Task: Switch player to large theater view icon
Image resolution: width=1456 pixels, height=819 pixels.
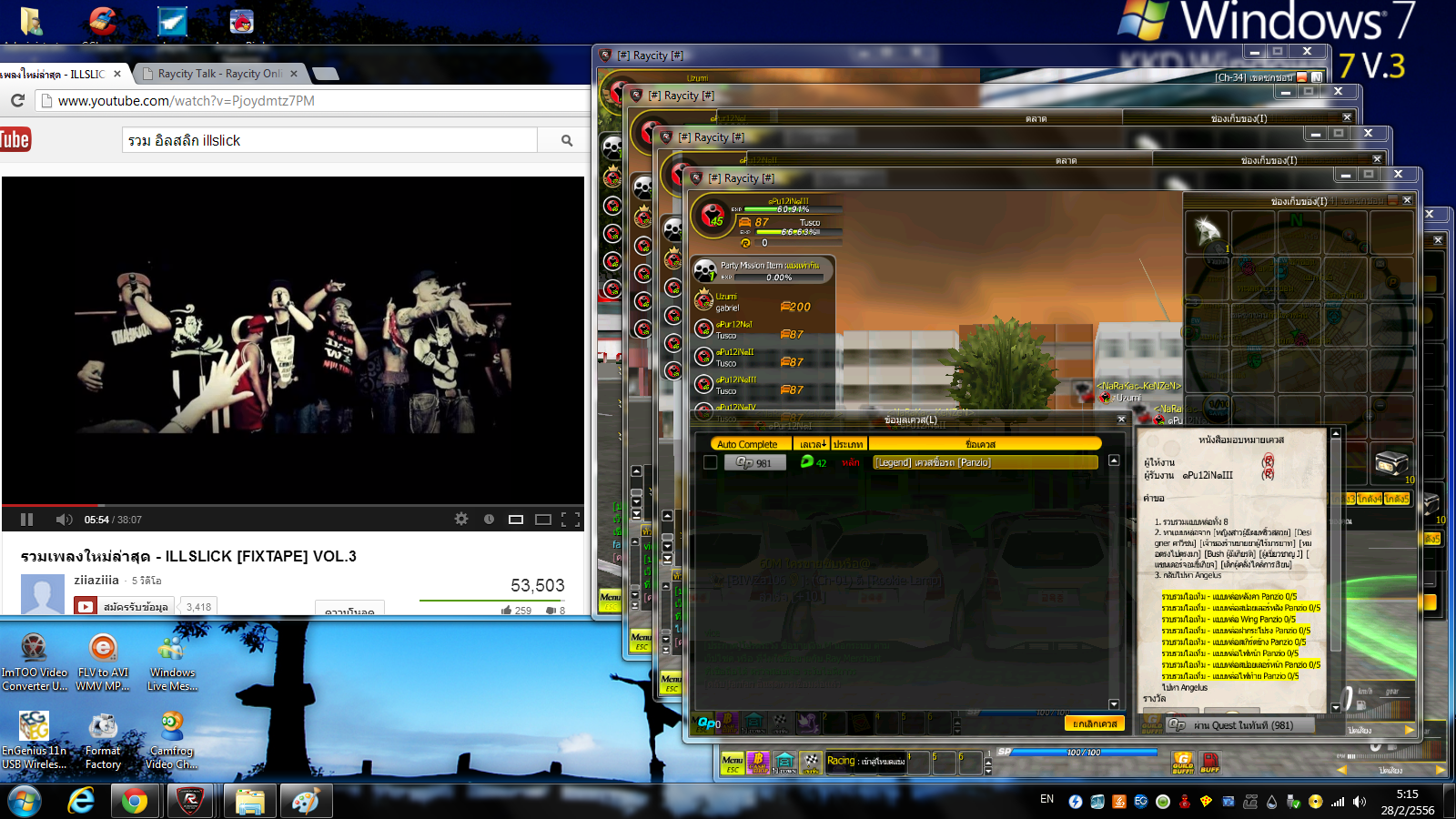Action: click(x=543, y=520)
